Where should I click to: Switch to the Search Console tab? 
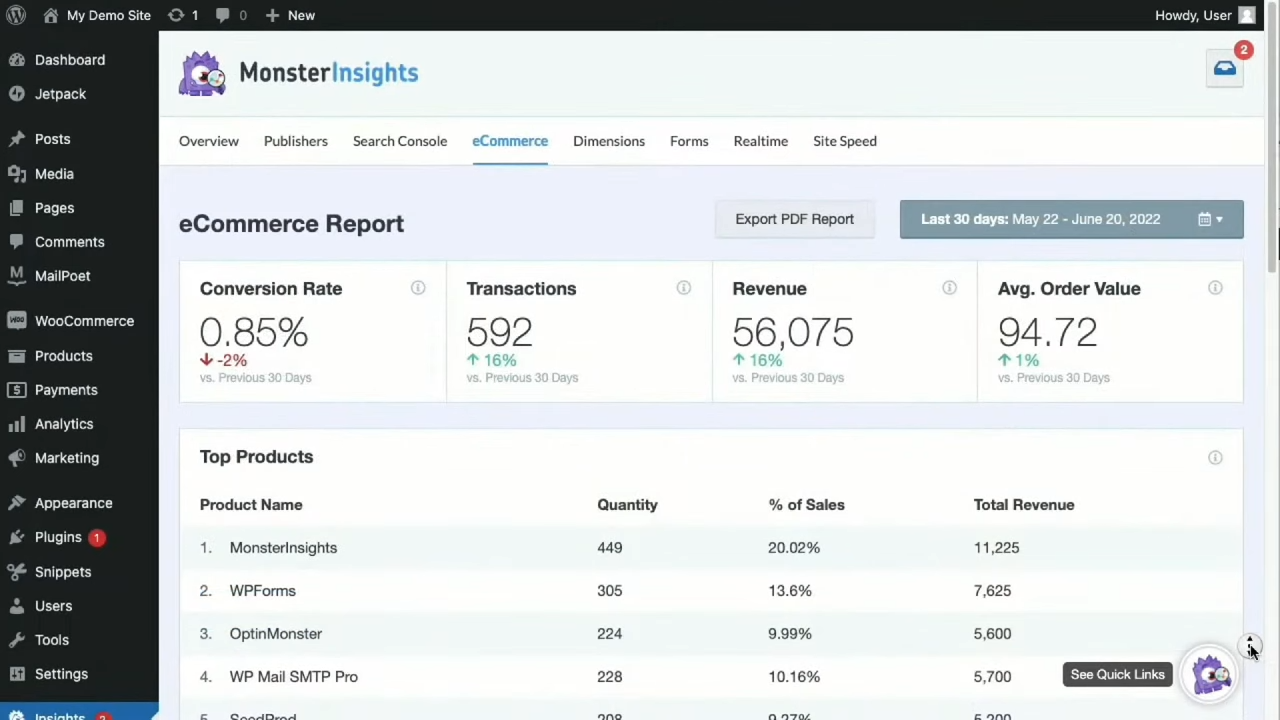click(400, 141)
